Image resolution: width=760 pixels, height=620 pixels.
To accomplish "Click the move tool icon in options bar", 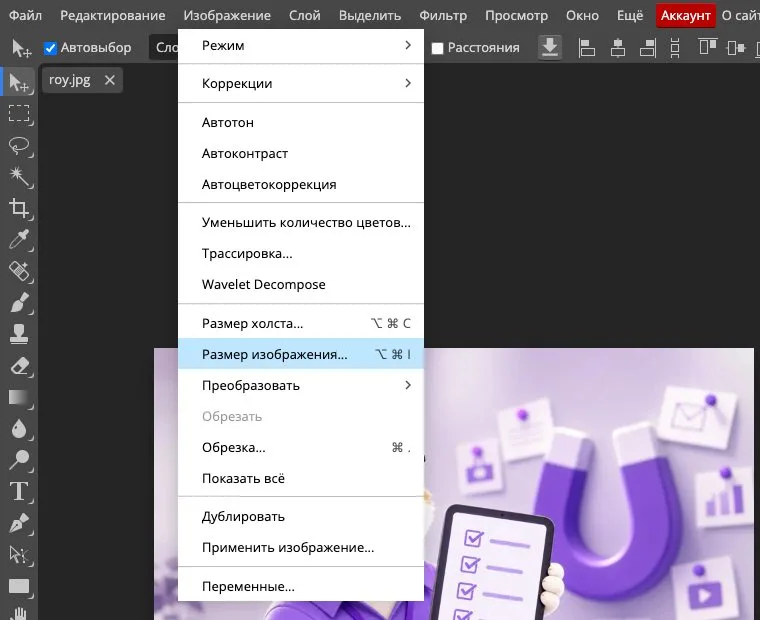I will (21, 48).
